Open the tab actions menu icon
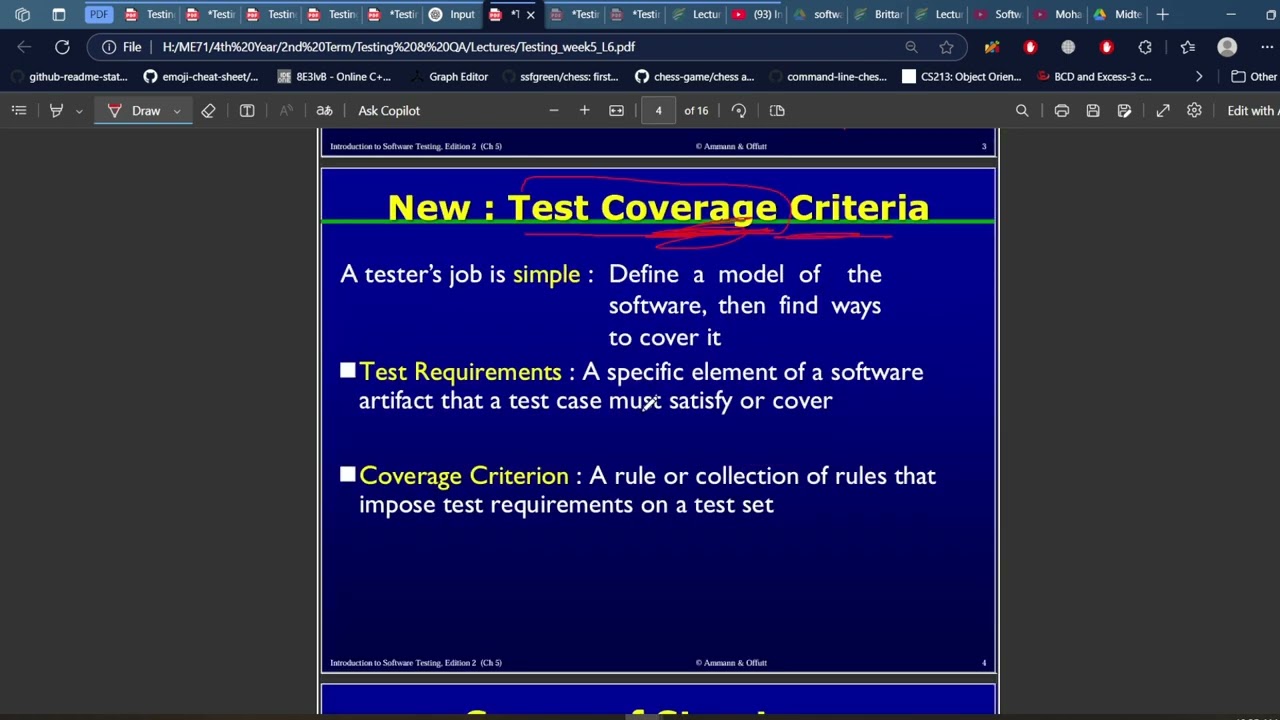The width and height of the screenshot is (1280, 720). 58,15
